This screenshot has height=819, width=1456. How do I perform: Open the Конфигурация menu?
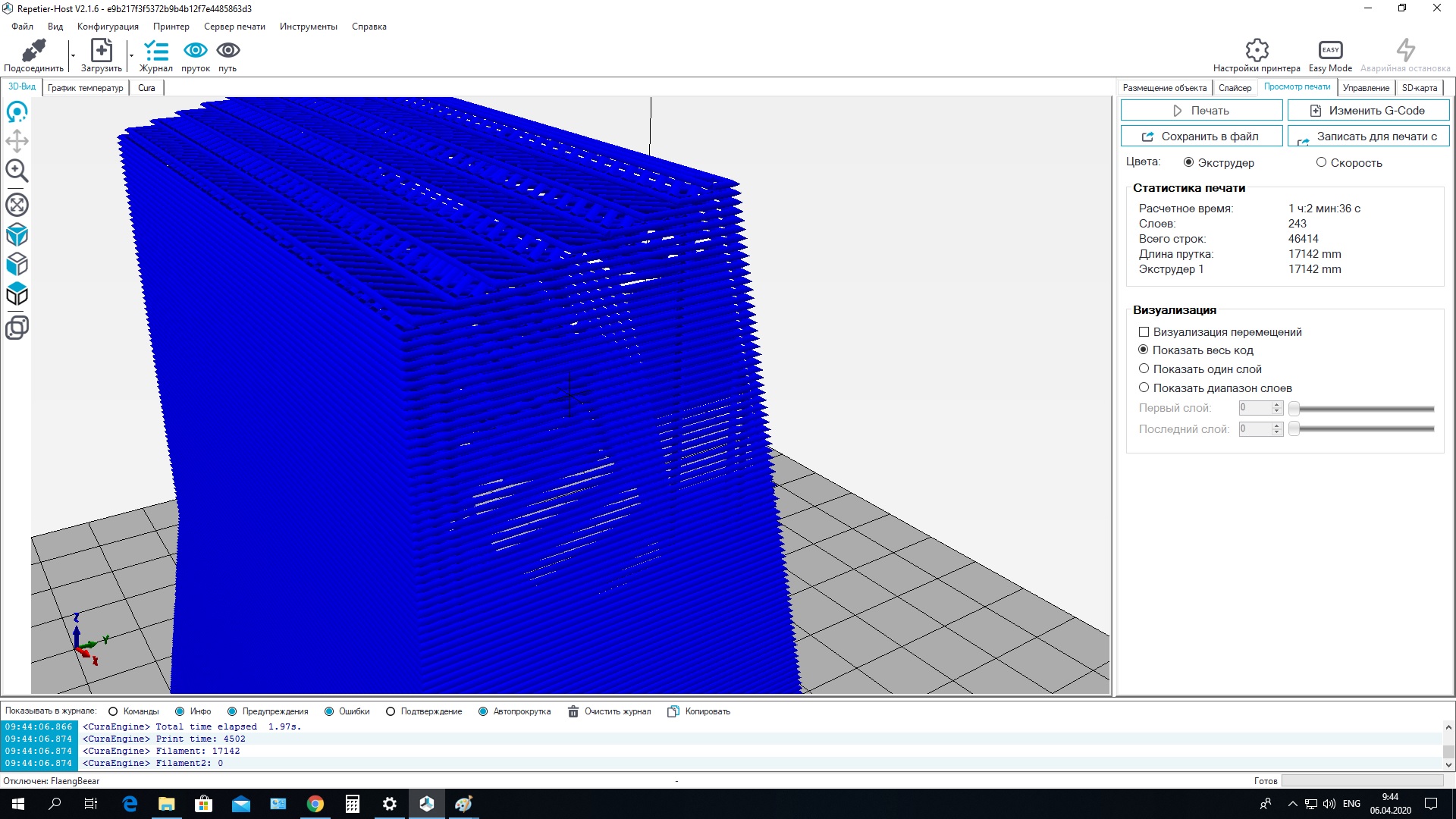point(108,27)
